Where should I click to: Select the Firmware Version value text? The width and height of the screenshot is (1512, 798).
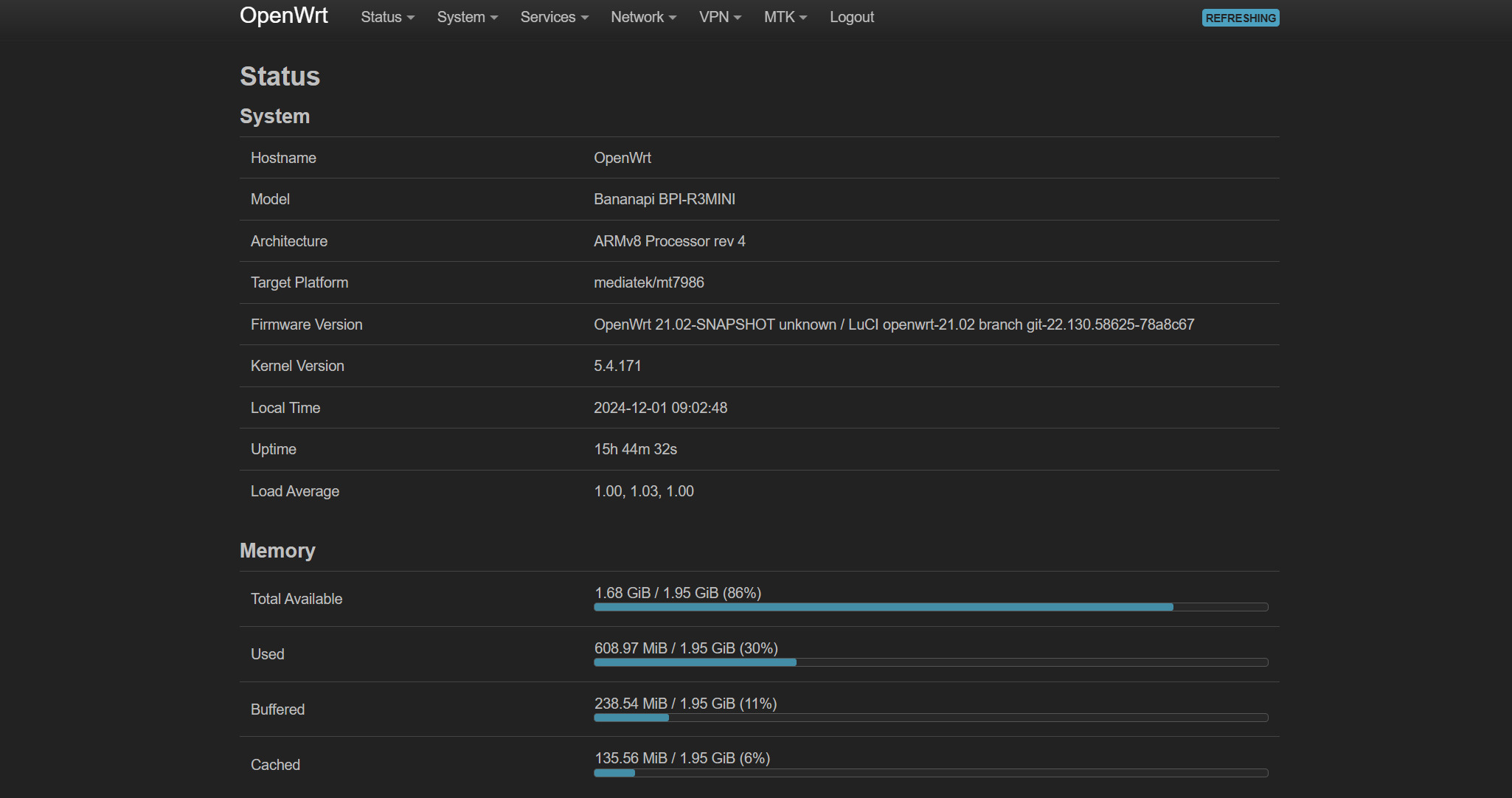[x=893, y=325]
